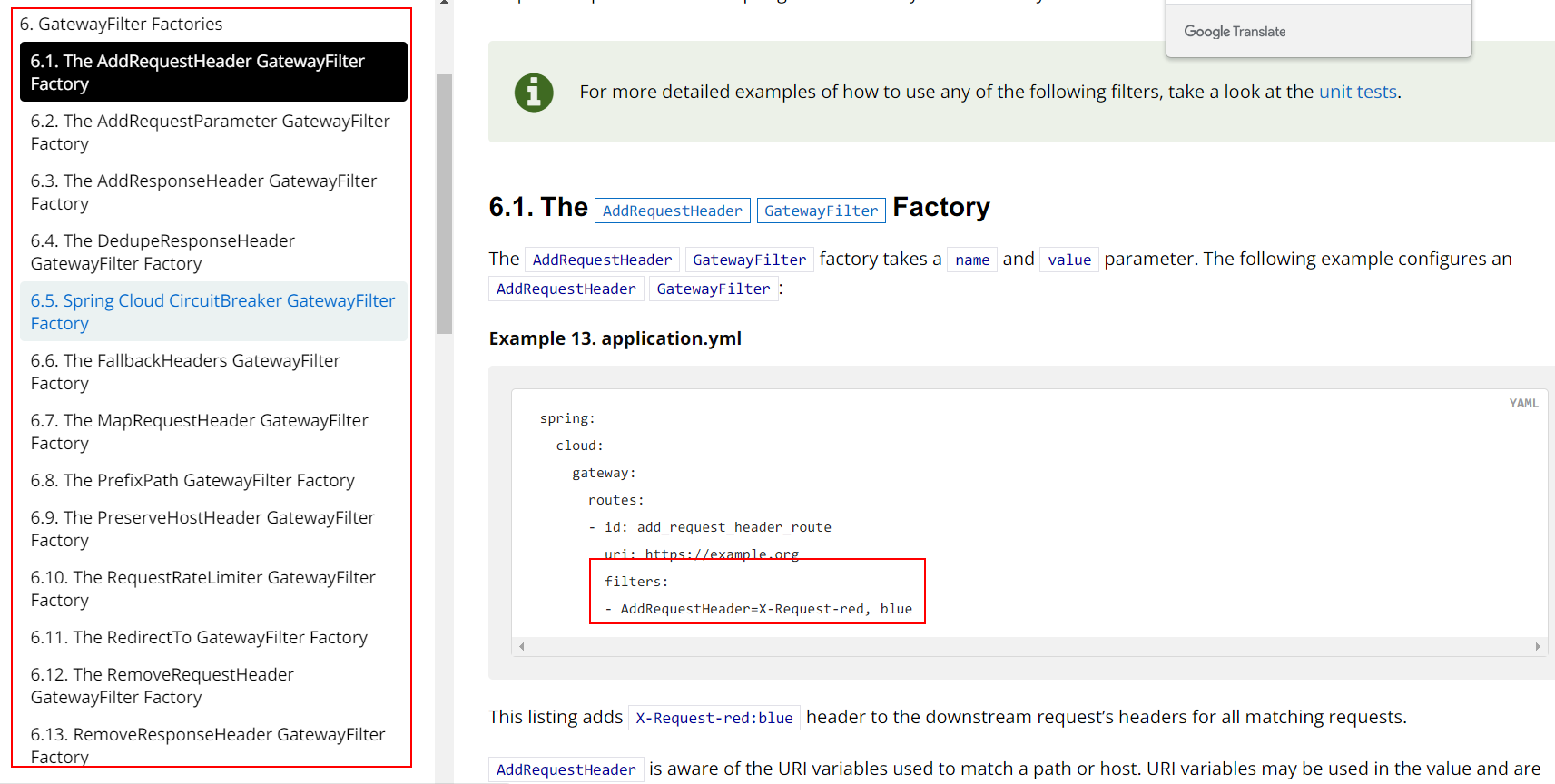The height and width of the screenshot is (784, 1555).
Task: Click the AddRequestHeader code tag in last paragraph
Action: [566, 769]
